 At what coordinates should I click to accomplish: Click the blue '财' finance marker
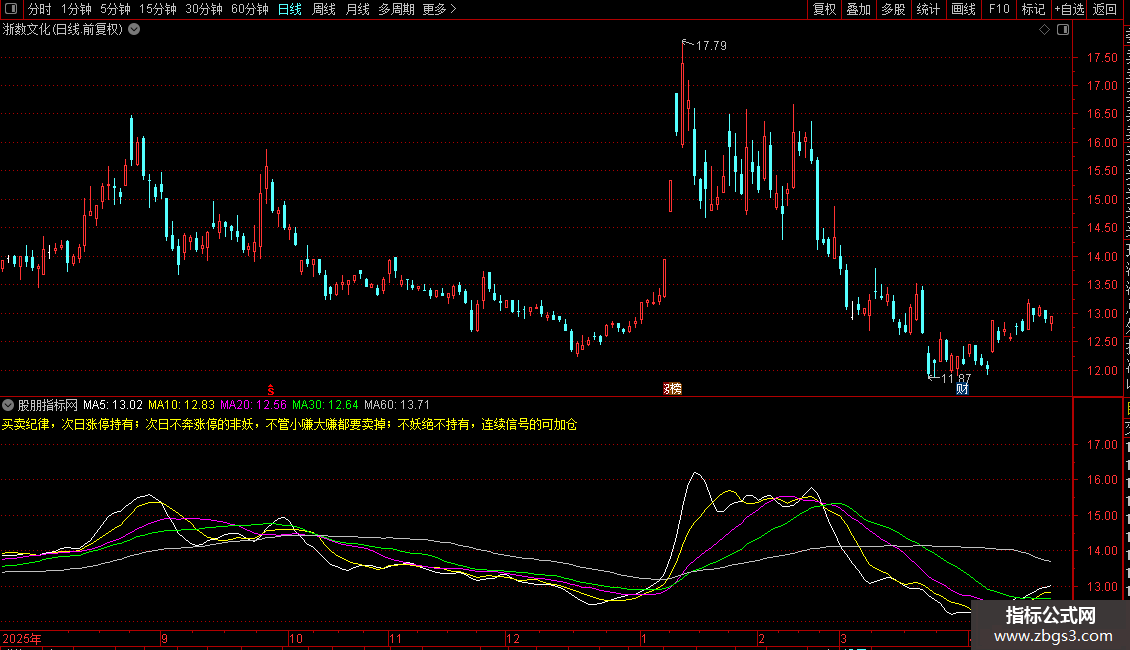pos(962,388)
